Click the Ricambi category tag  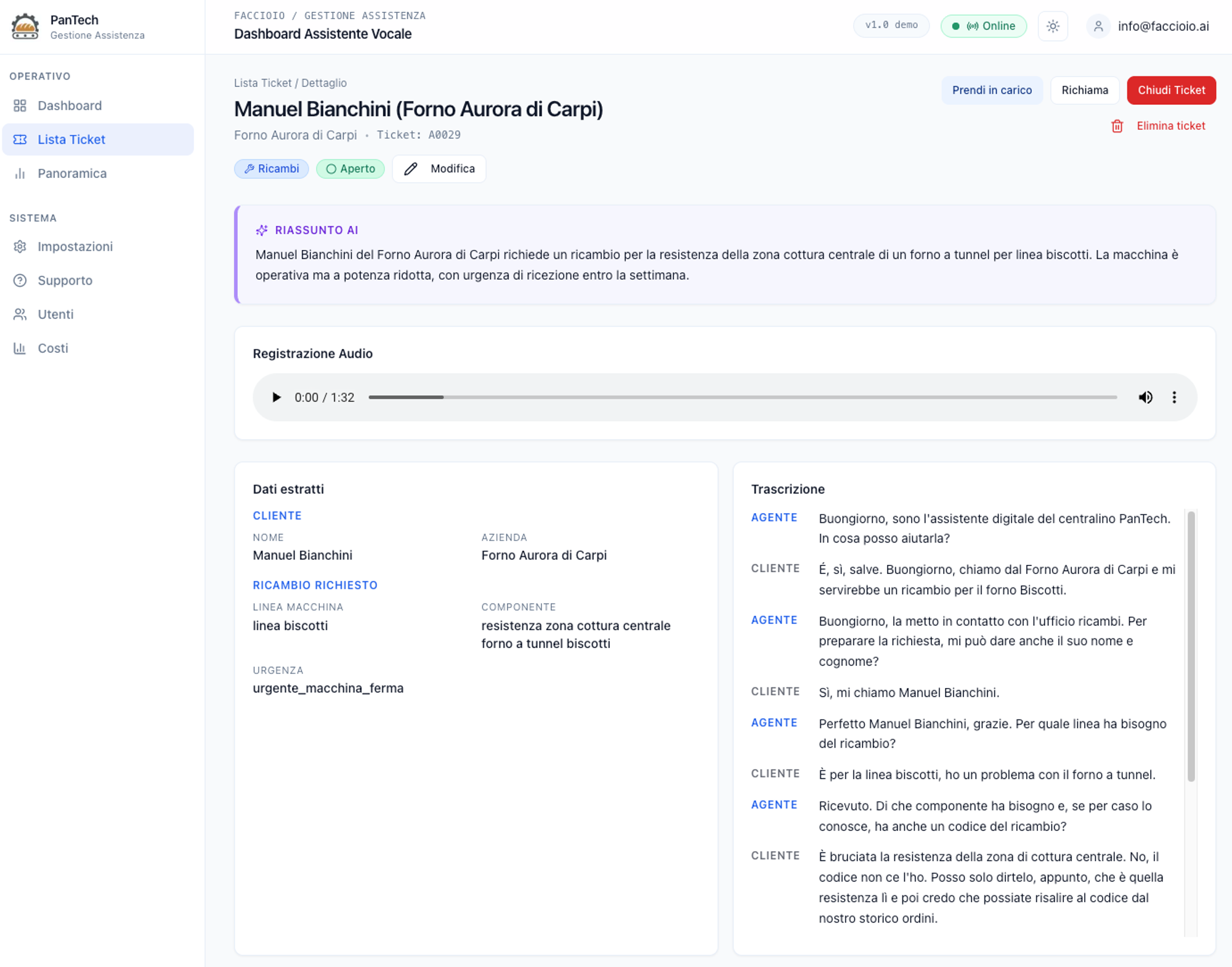[x=272, y=169]
